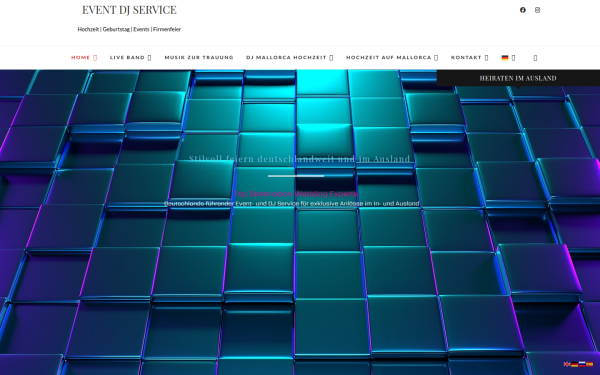
Task: Click 'Top Destination Wedding Experte' text
Action: pos(296,194)
